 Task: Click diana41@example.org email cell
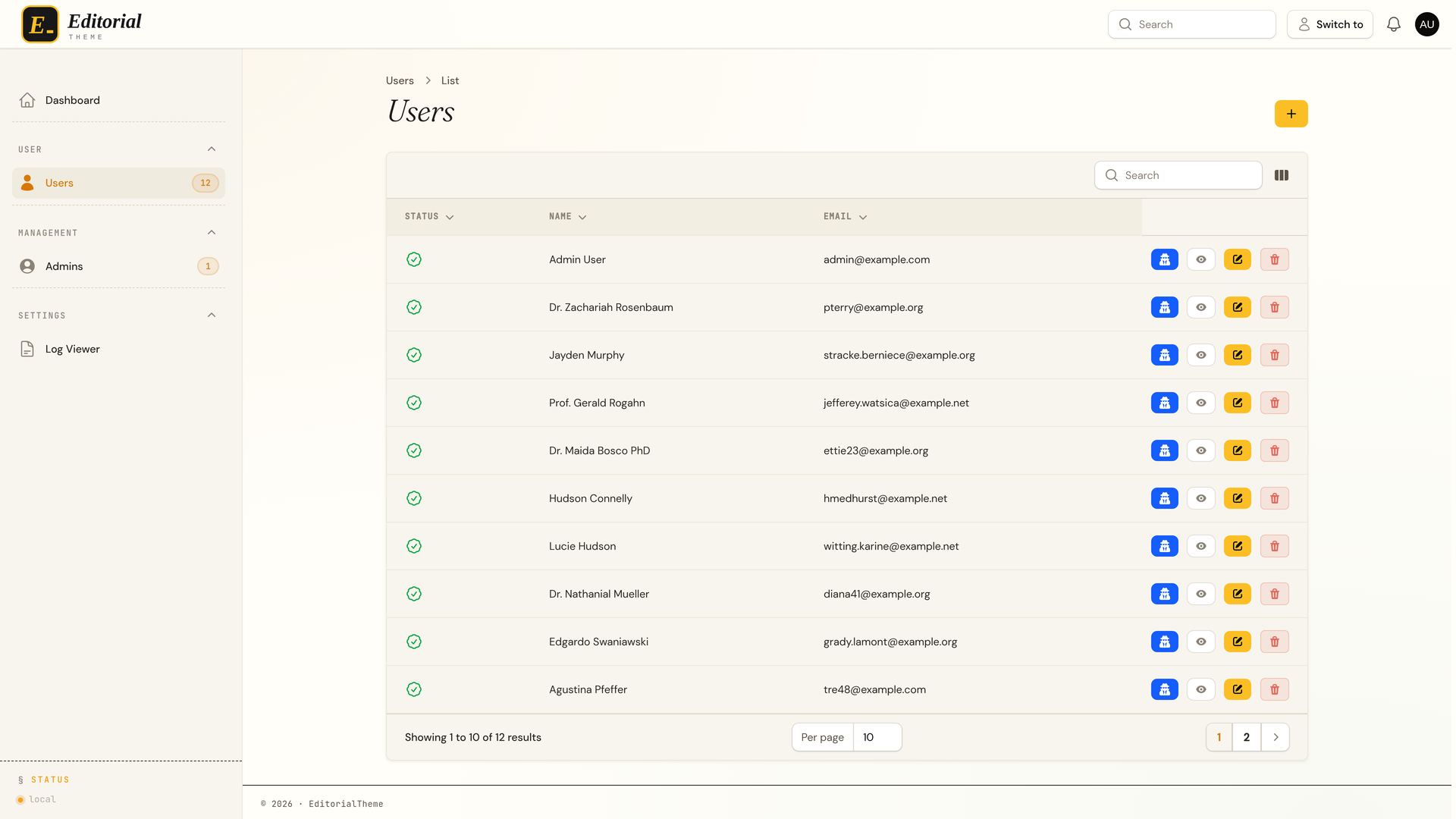click(x=876, y=594)
